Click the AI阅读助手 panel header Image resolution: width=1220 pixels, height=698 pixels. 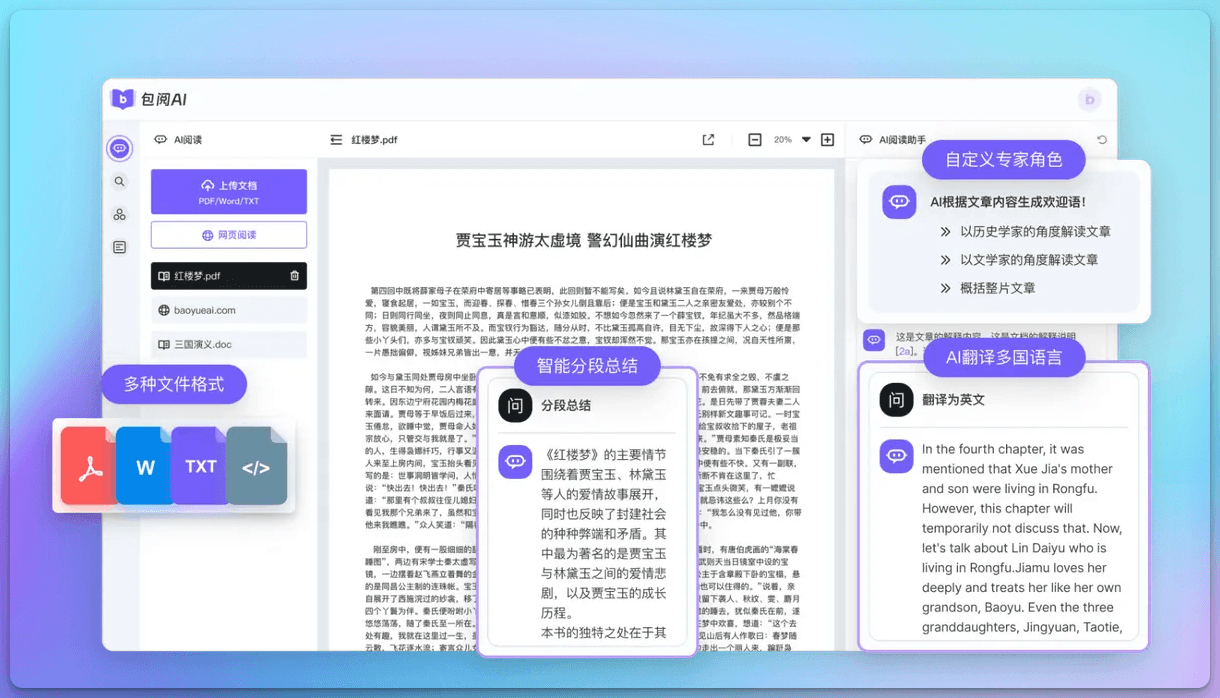coord(892,140)
